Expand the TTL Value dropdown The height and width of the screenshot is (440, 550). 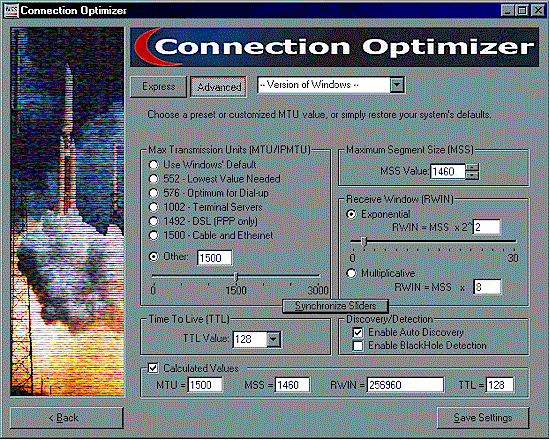(273, 339)
